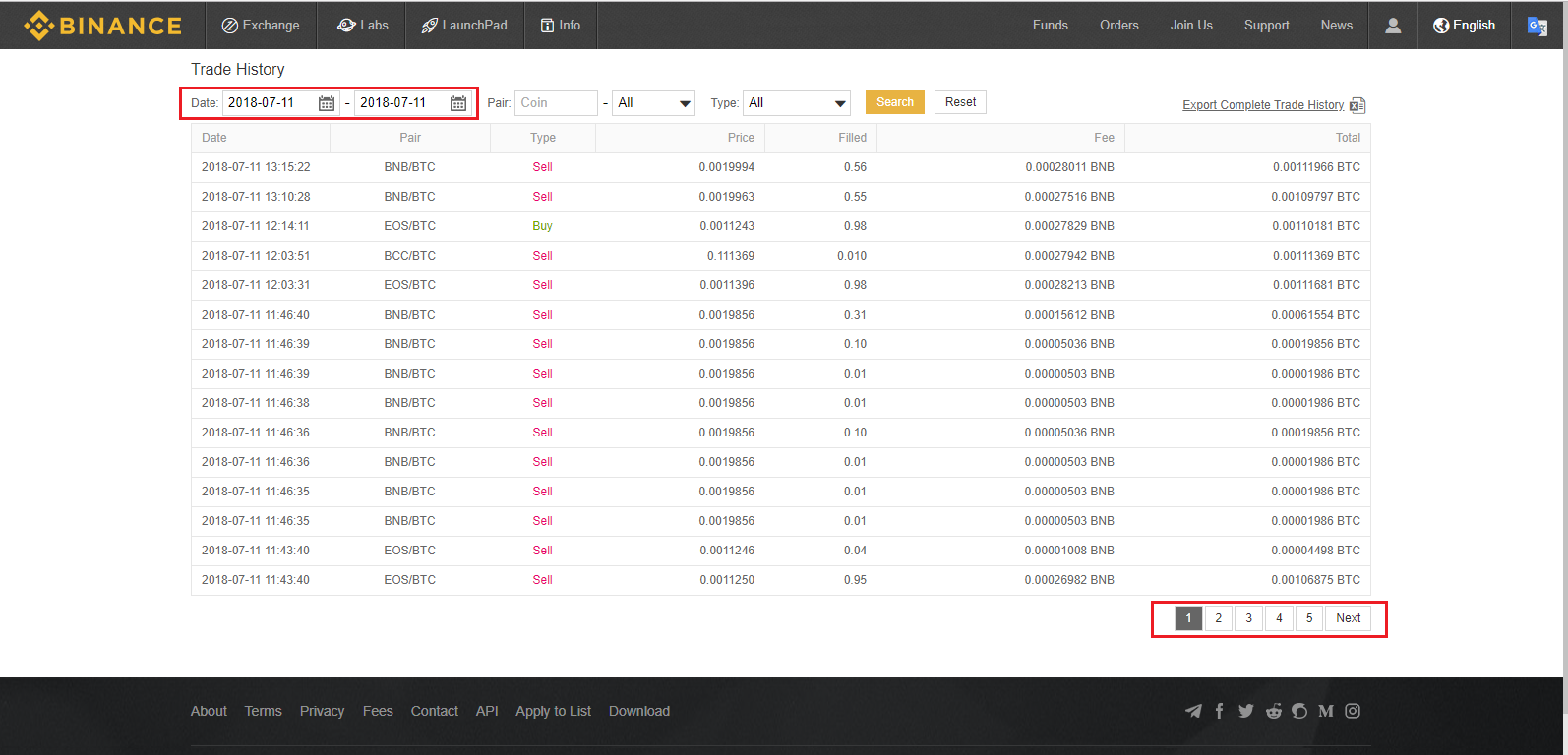Image resolution: width=1568 pixels, height=755 pixels.
Task: Open Binance Steemit icon
Action: (x=1299, y=711)
